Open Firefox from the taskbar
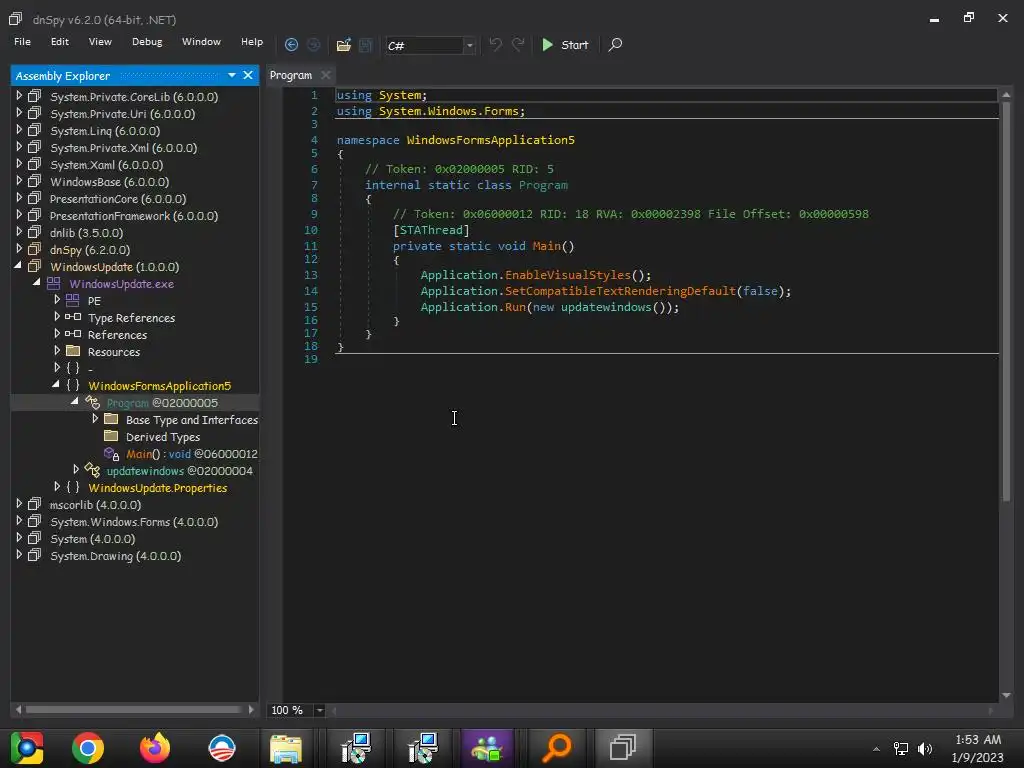Image resolution: width=1024 pixels, height=768 pixels. [155, 748]
